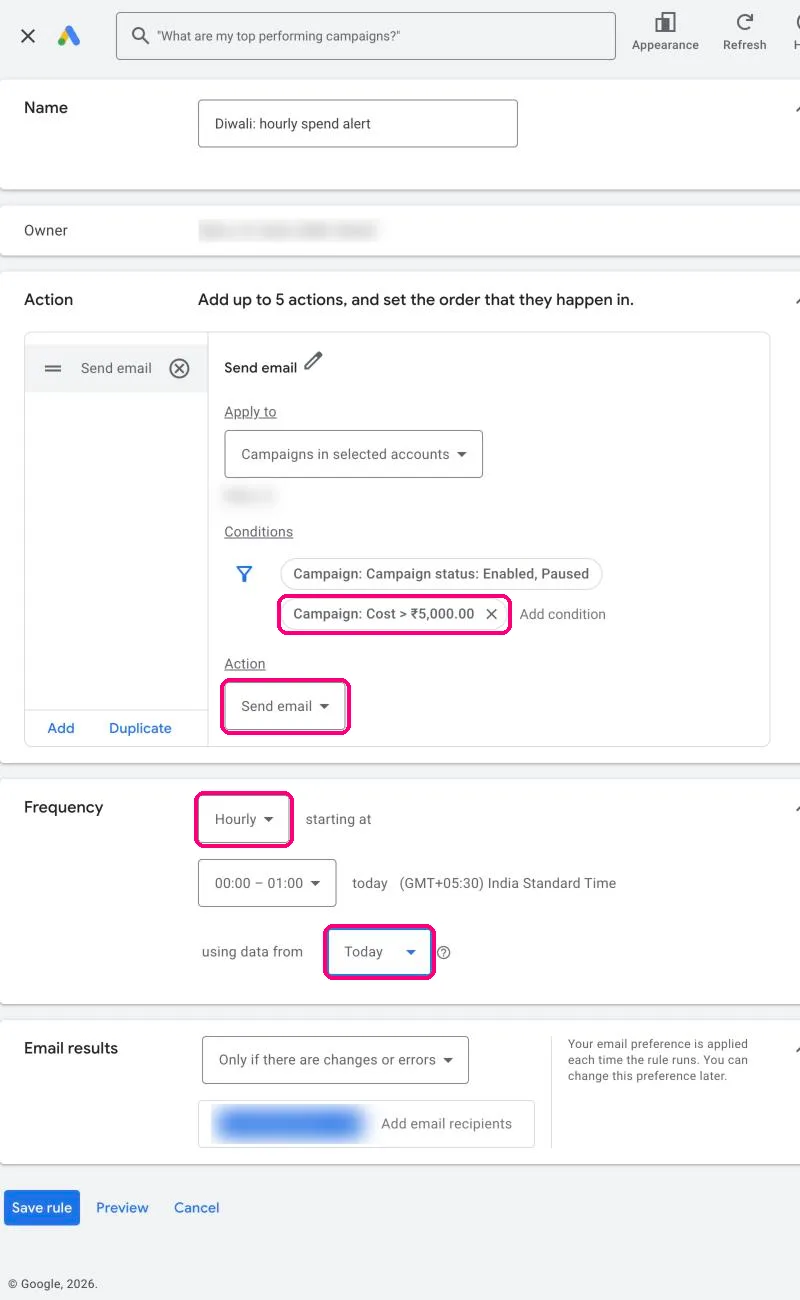The height and width of the screenshot is (1300, 800).
Task: Click India Standard Time timezone text
Action: tap(508, 883)
